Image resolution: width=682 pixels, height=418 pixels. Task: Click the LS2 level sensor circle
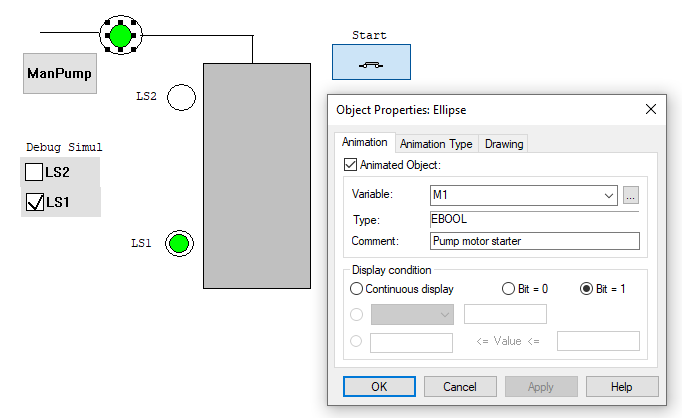click(x=181, y=97)
